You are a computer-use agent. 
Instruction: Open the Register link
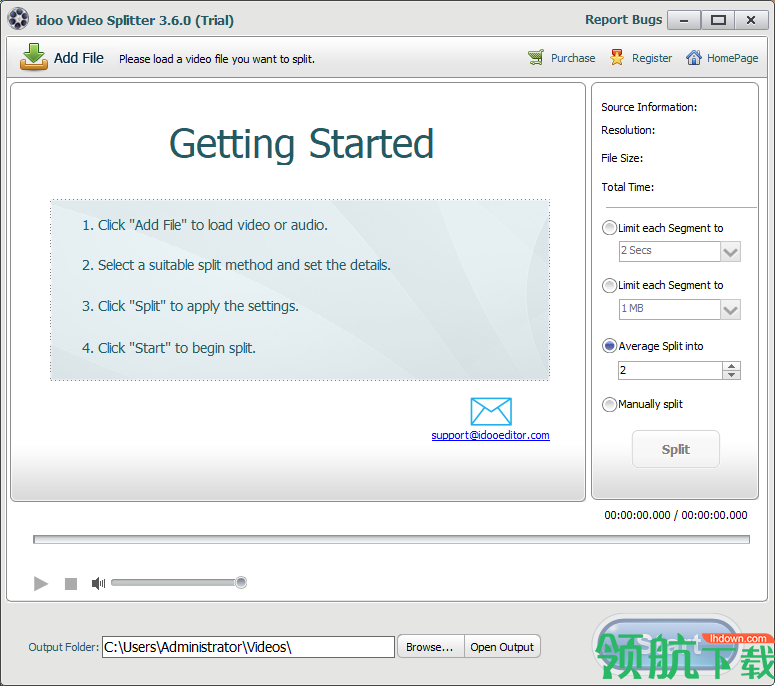pos(652,58)
